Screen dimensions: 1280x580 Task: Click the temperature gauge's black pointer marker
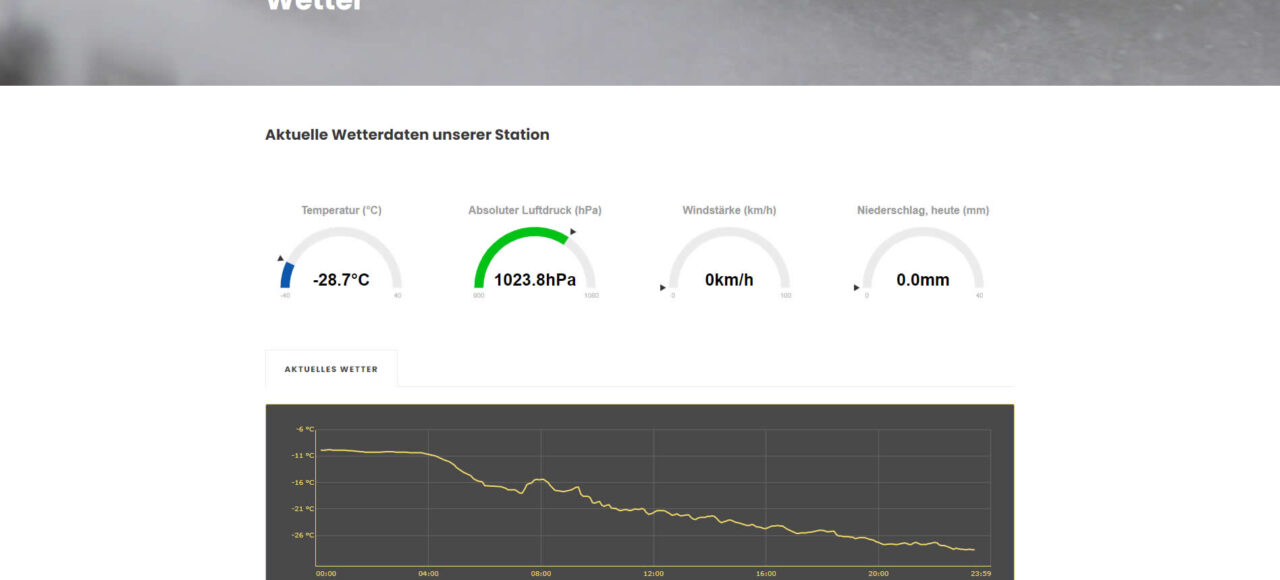(281, 258)
